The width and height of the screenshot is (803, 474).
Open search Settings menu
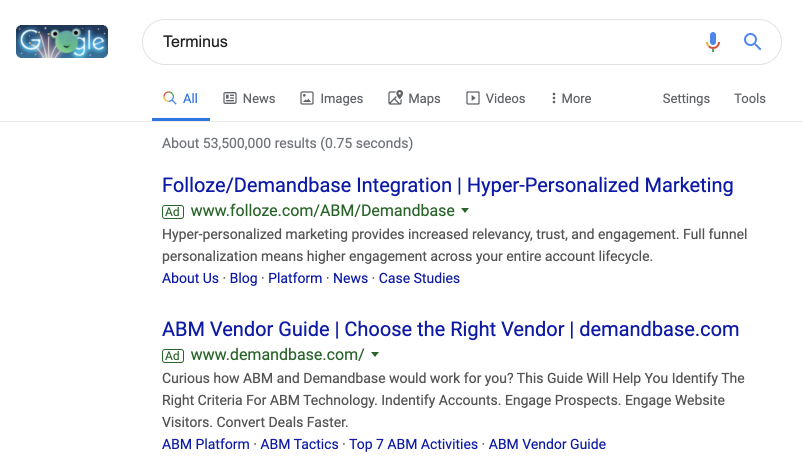[686, 98]
